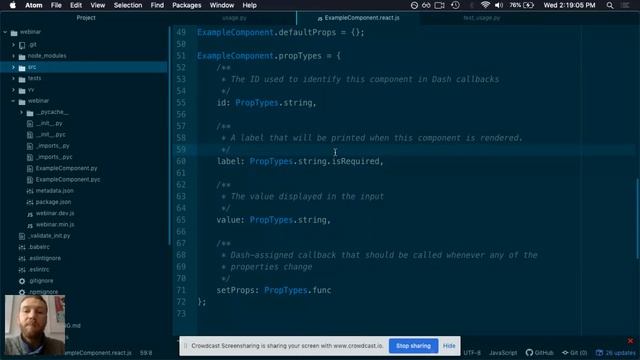Open the Wi-Fi menu bar icon
This screenshot has height=360, width=640.
click(485, 5)
